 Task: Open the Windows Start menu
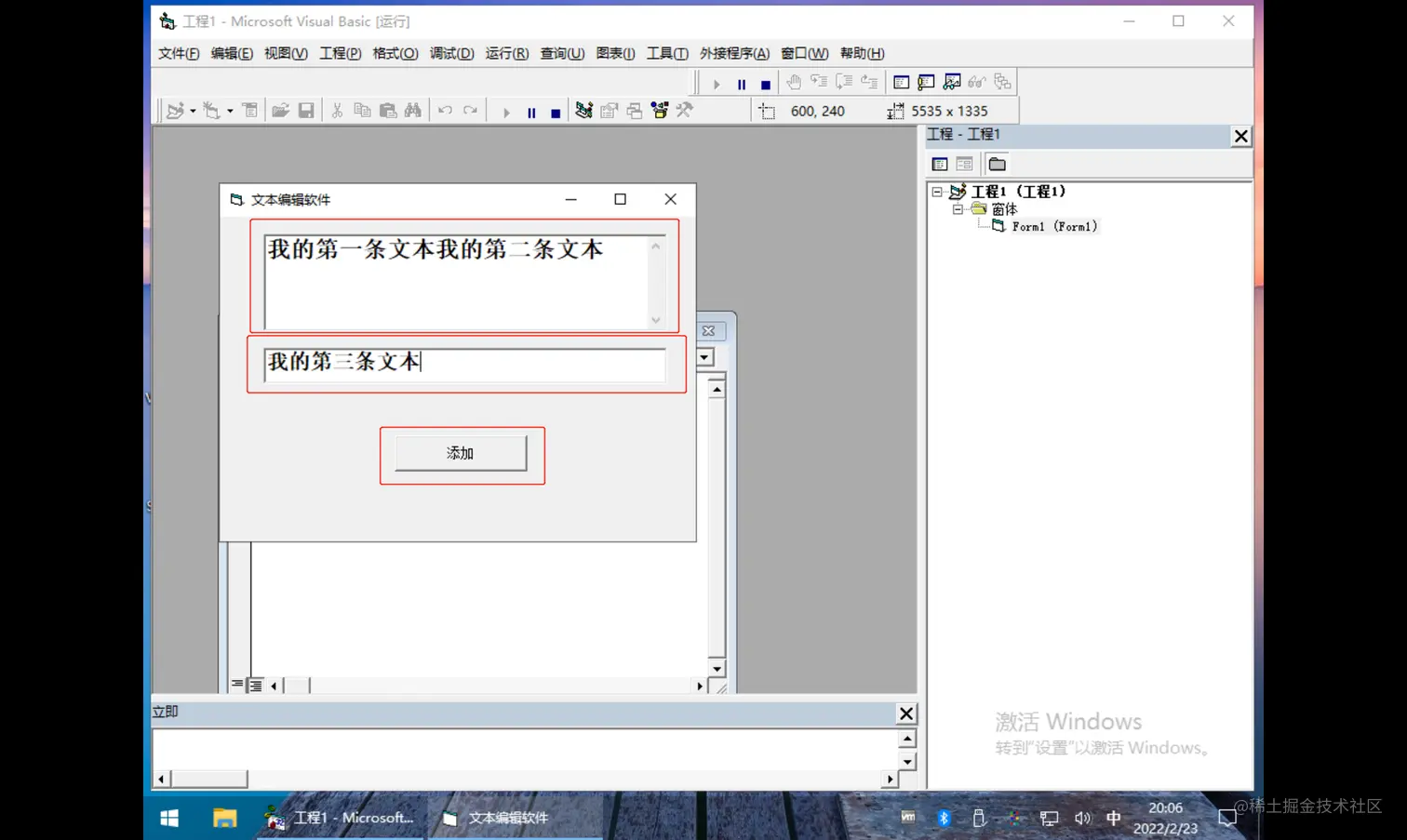point(169,818)
